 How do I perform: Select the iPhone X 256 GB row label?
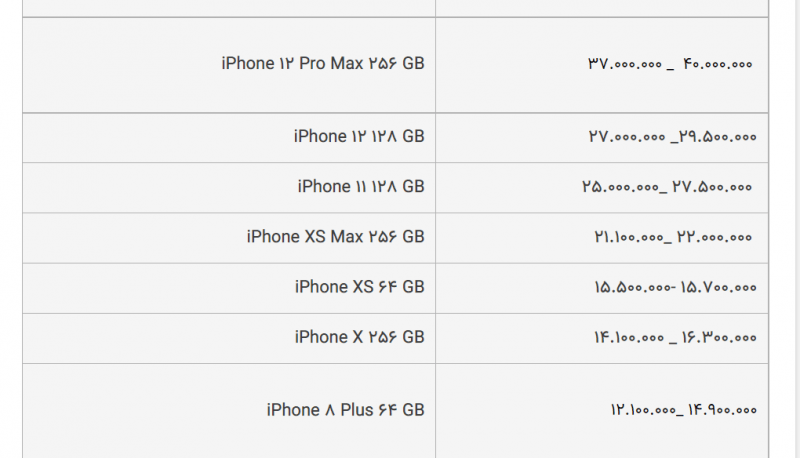pyautogui.click(x=360, y=337)
